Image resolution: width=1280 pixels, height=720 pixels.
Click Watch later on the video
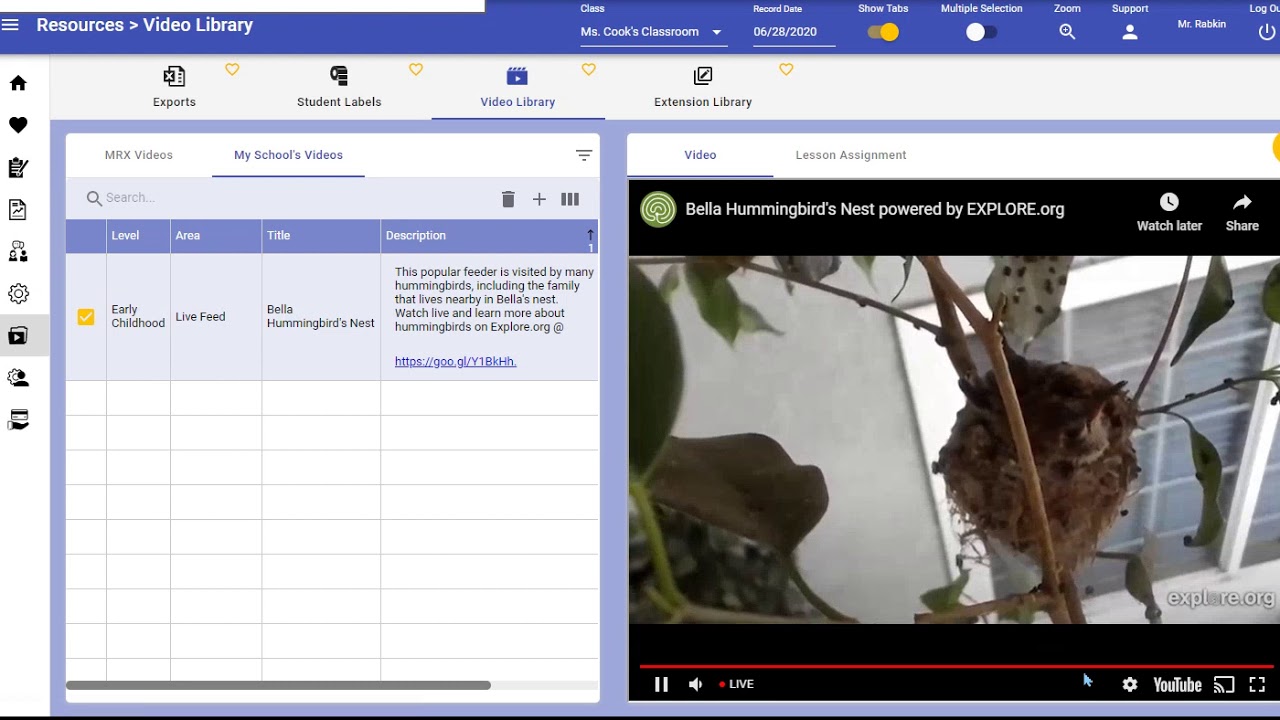1169,213
